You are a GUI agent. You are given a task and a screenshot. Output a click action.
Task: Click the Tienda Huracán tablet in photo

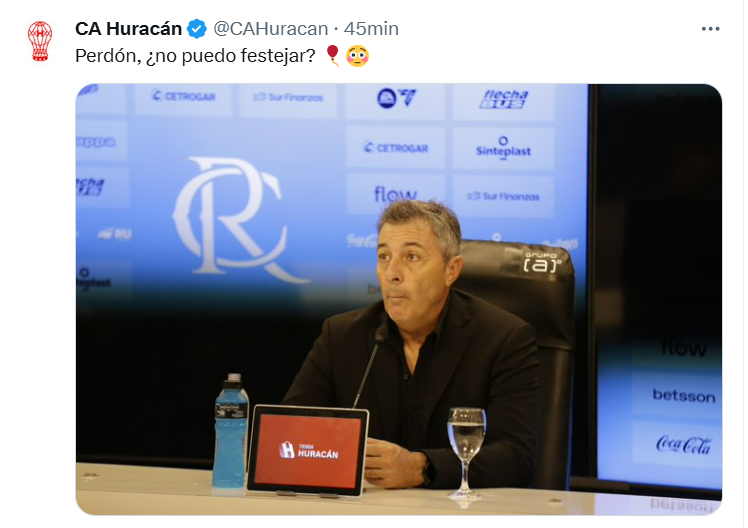308,450
